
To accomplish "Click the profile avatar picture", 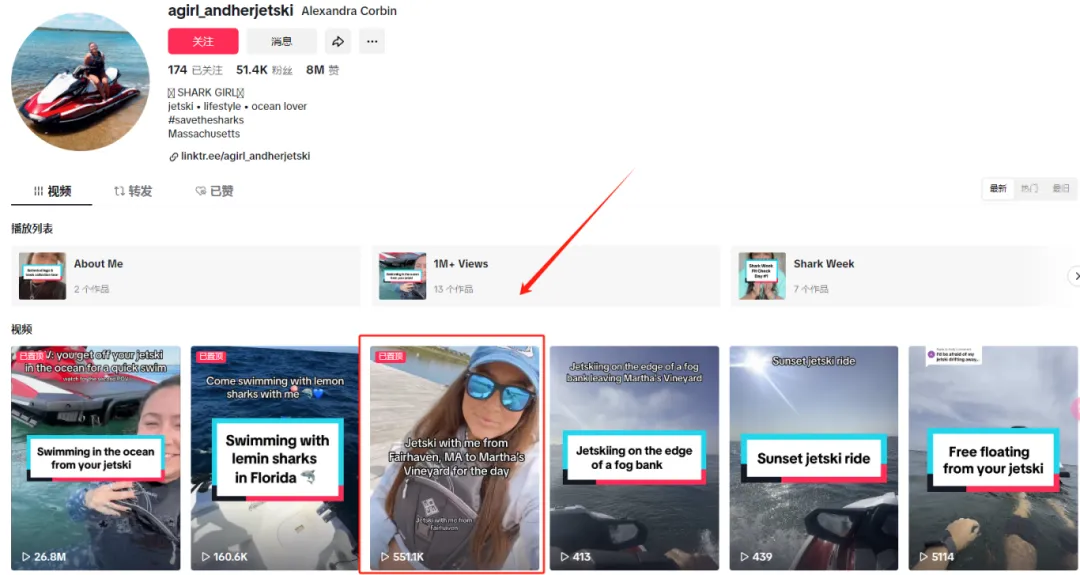I will point(80,81).
